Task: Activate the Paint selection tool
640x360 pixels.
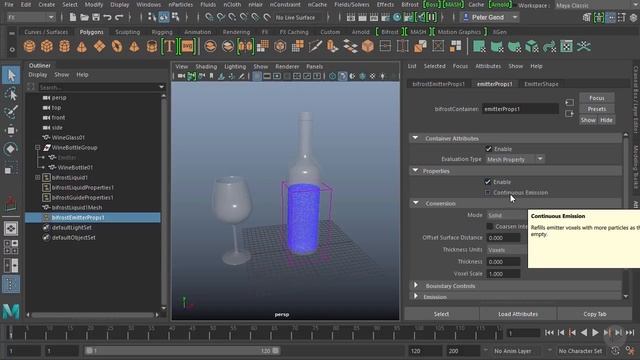Action: click(x=11, y=112)
